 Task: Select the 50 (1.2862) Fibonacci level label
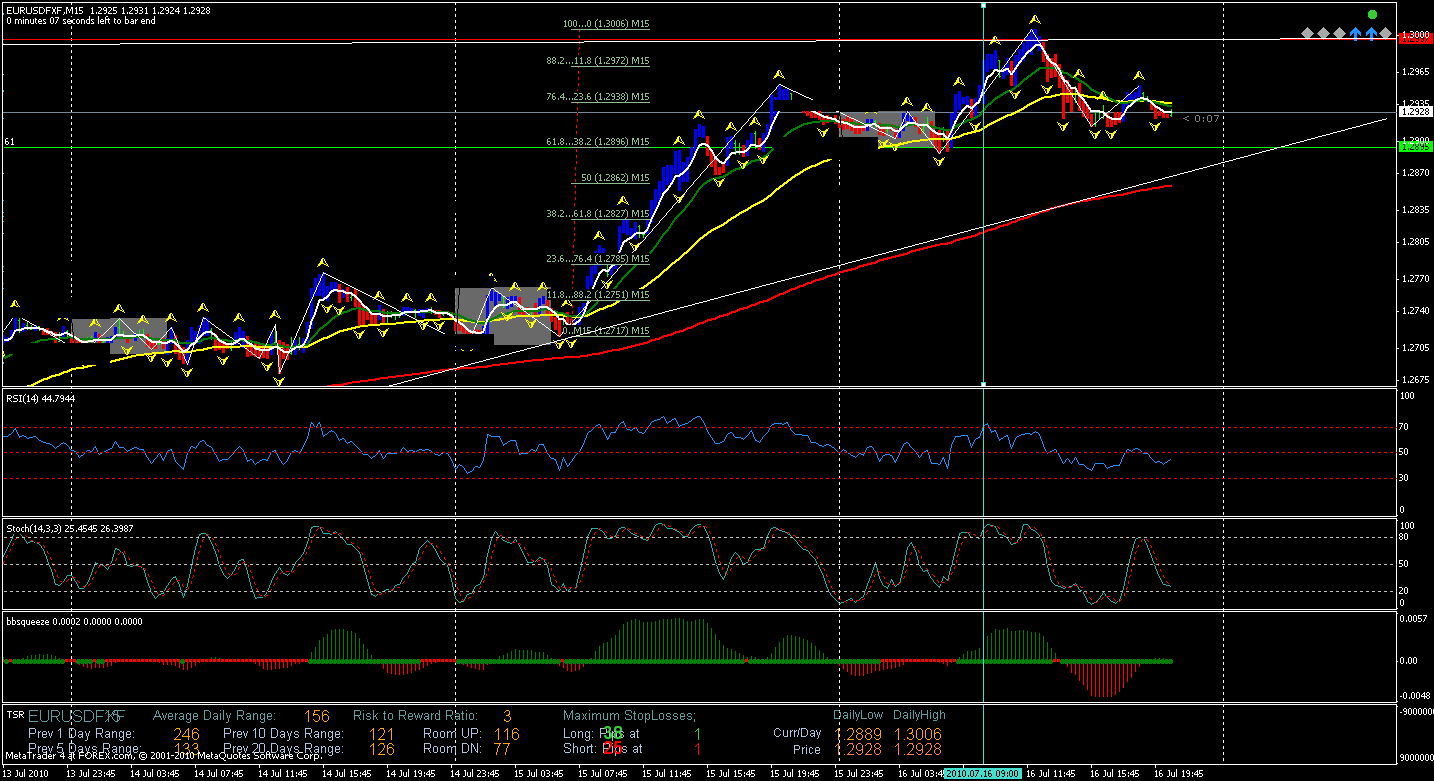pyautogui.click(x=616, y=178)
